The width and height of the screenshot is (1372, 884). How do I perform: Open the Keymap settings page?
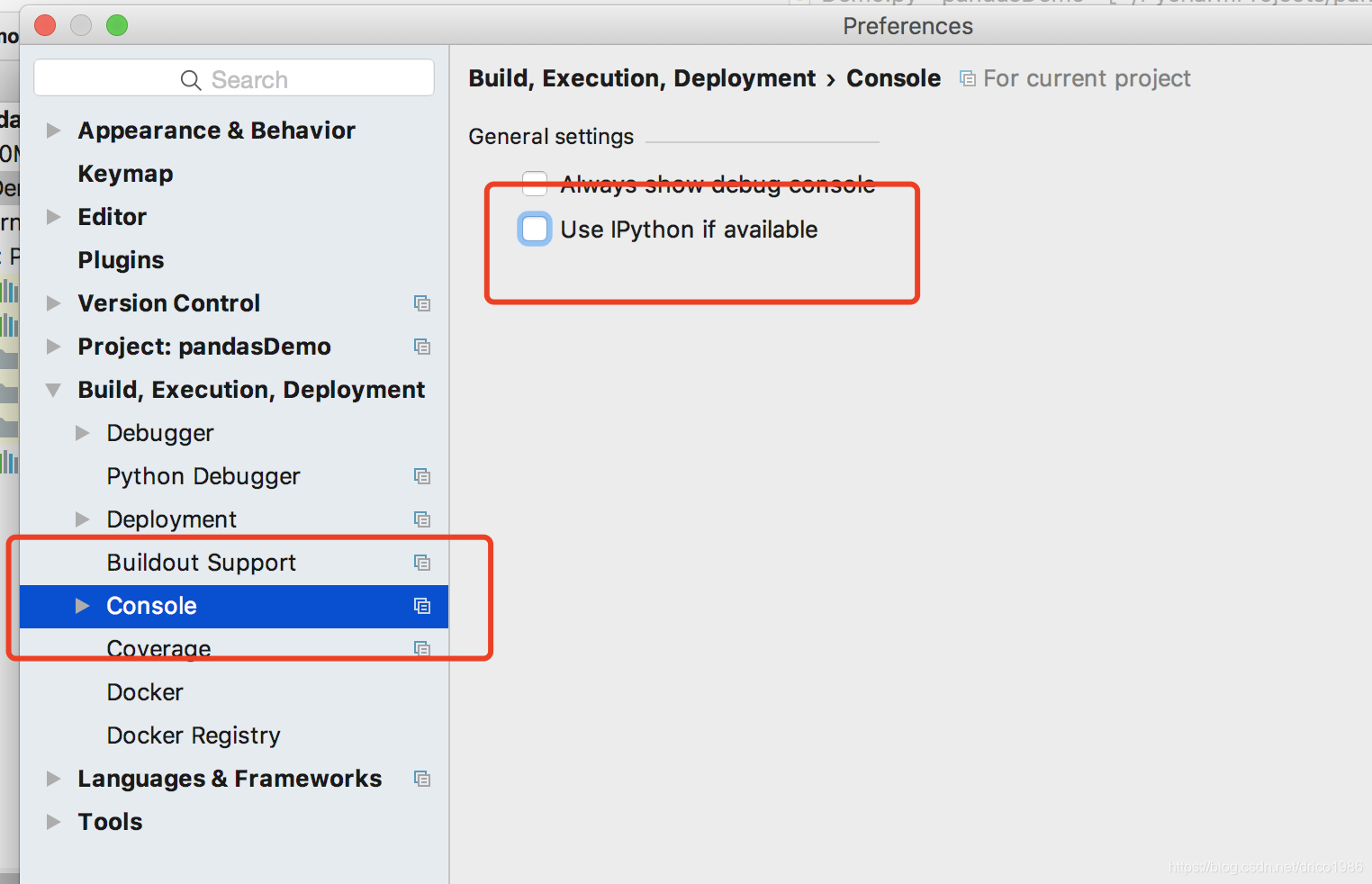pos(125,174)
